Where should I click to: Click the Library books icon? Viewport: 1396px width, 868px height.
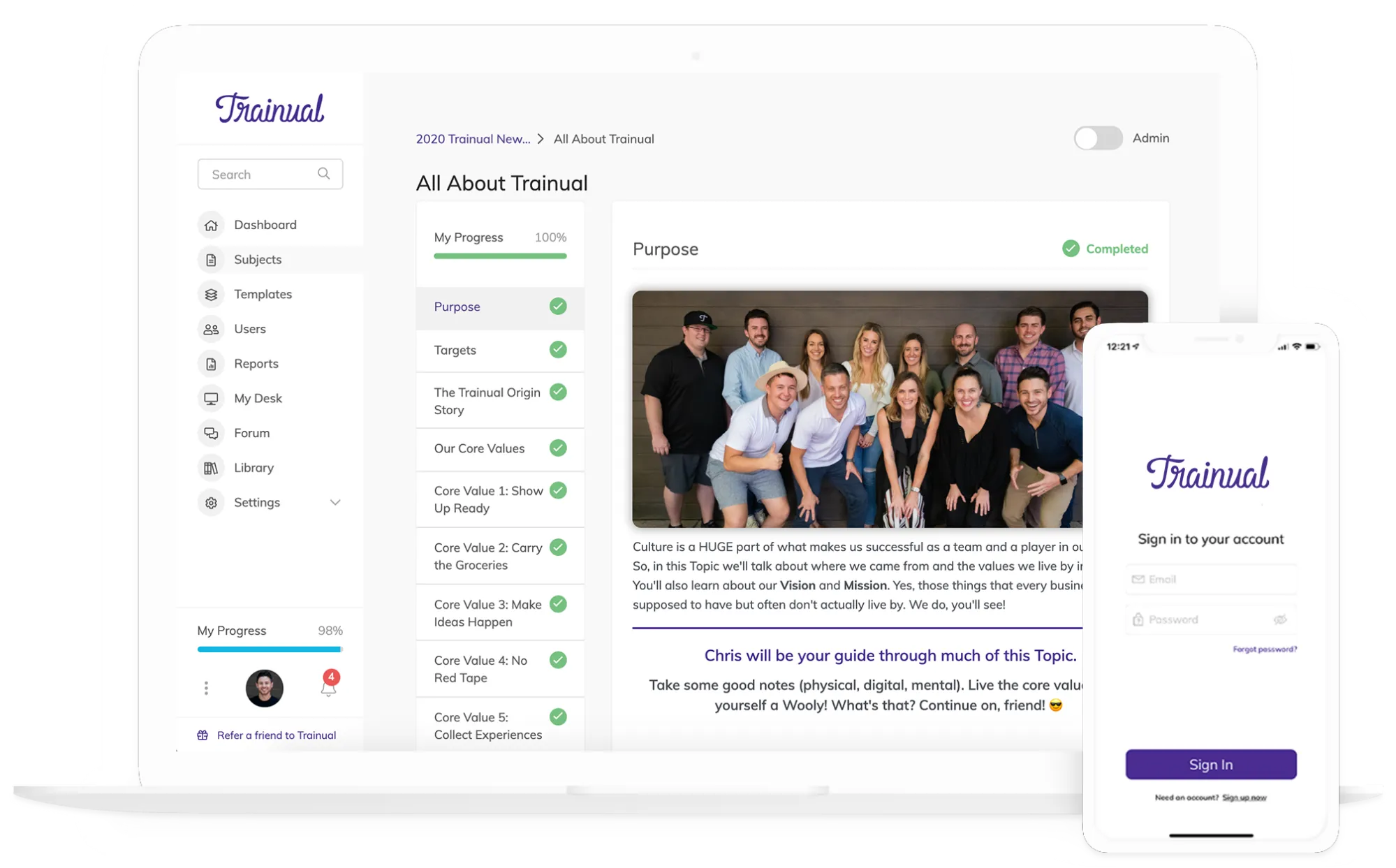[211, 468]
